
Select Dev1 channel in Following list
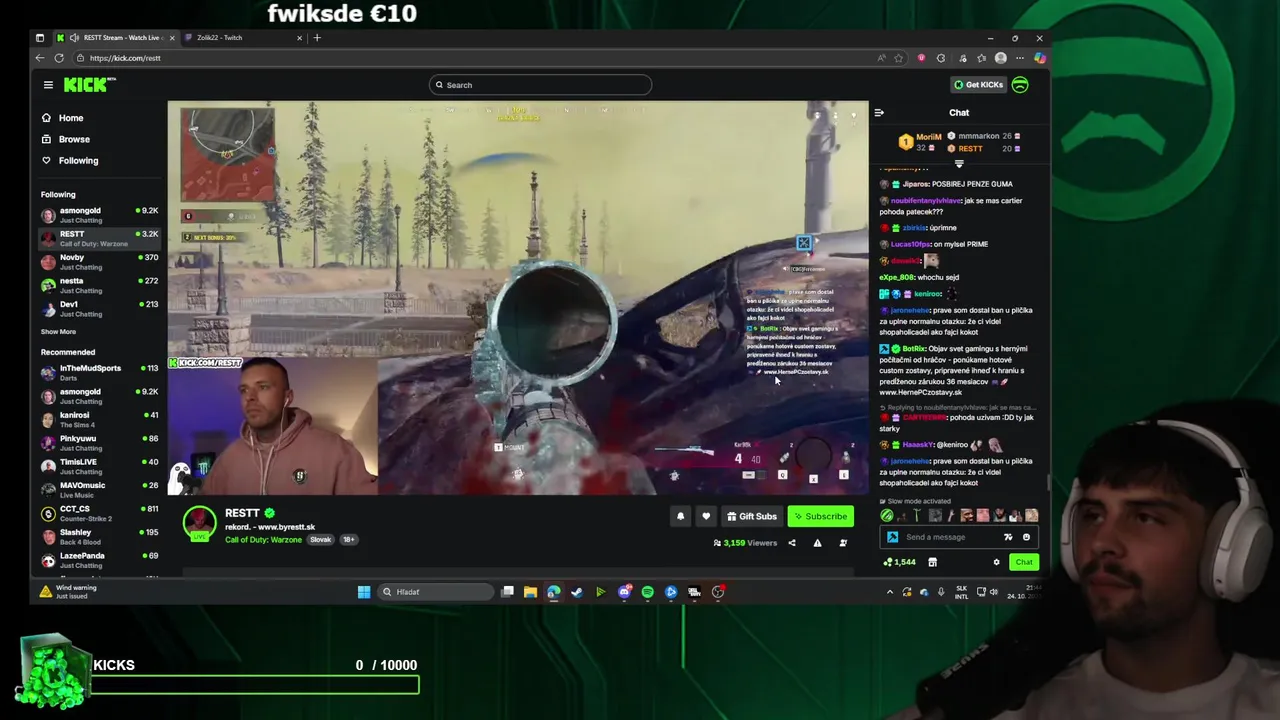coord(99,308)
